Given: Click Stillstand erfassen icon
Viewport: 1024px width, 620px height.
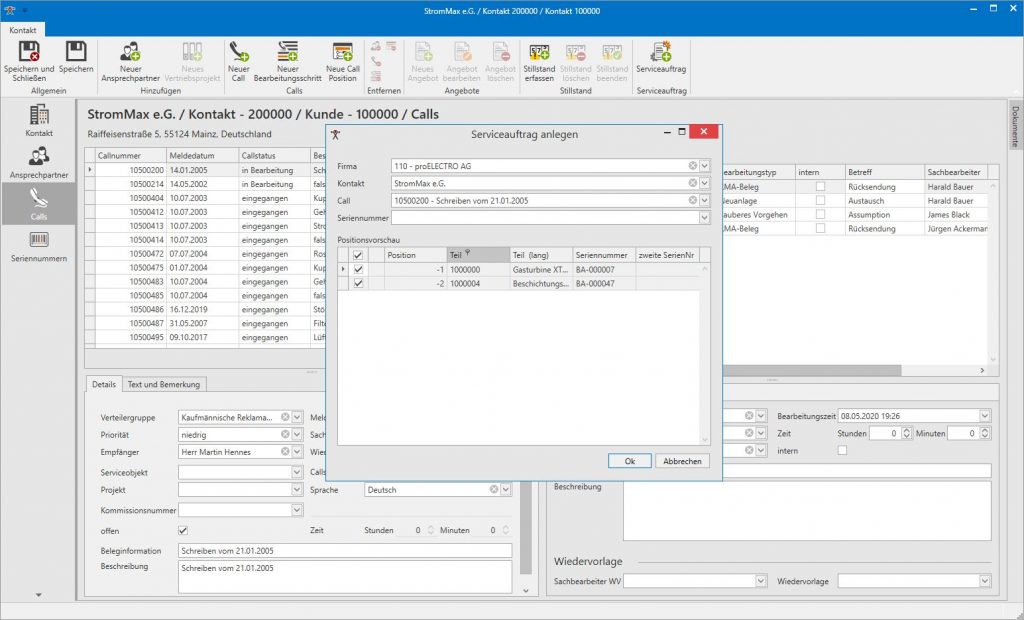Looking at the screenshot, I should (539, 52).
